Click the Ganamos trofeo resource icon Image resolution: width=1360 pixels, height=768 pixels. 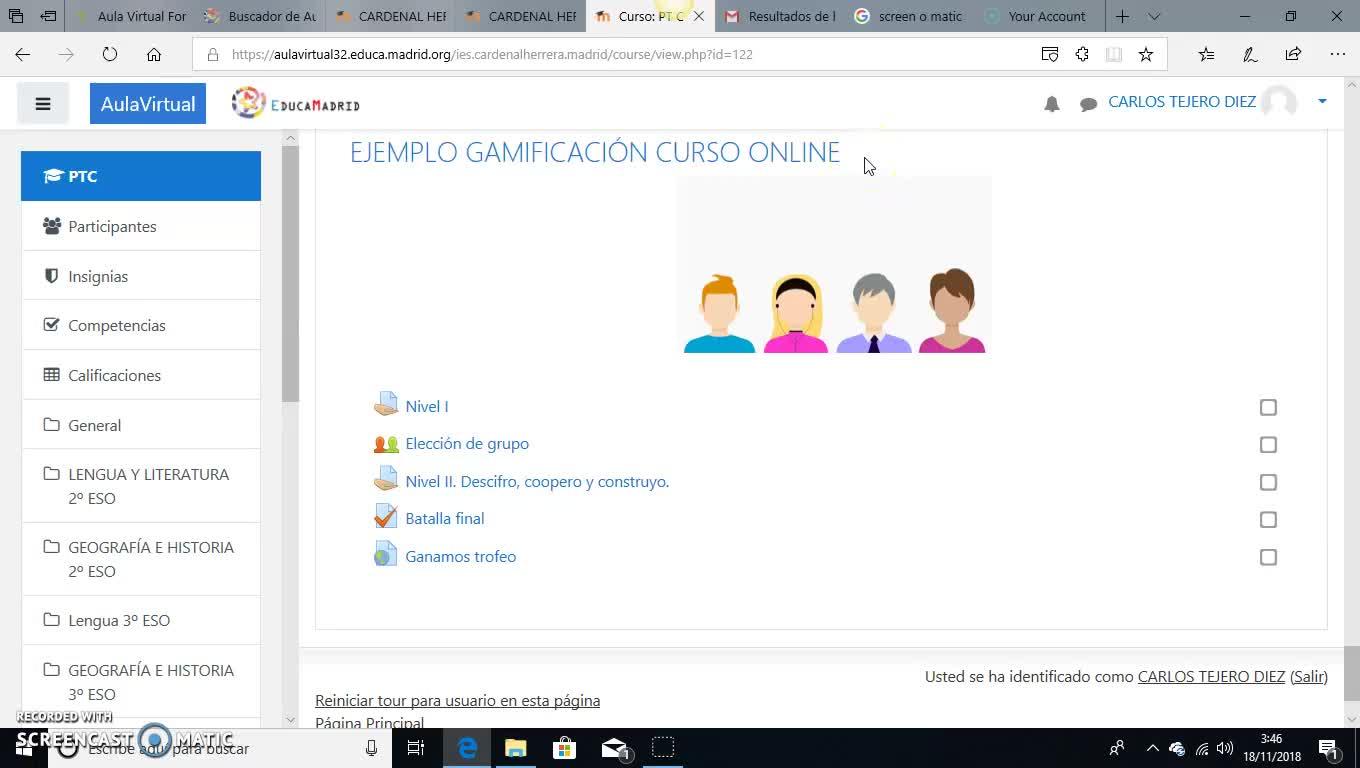(386, 556)
